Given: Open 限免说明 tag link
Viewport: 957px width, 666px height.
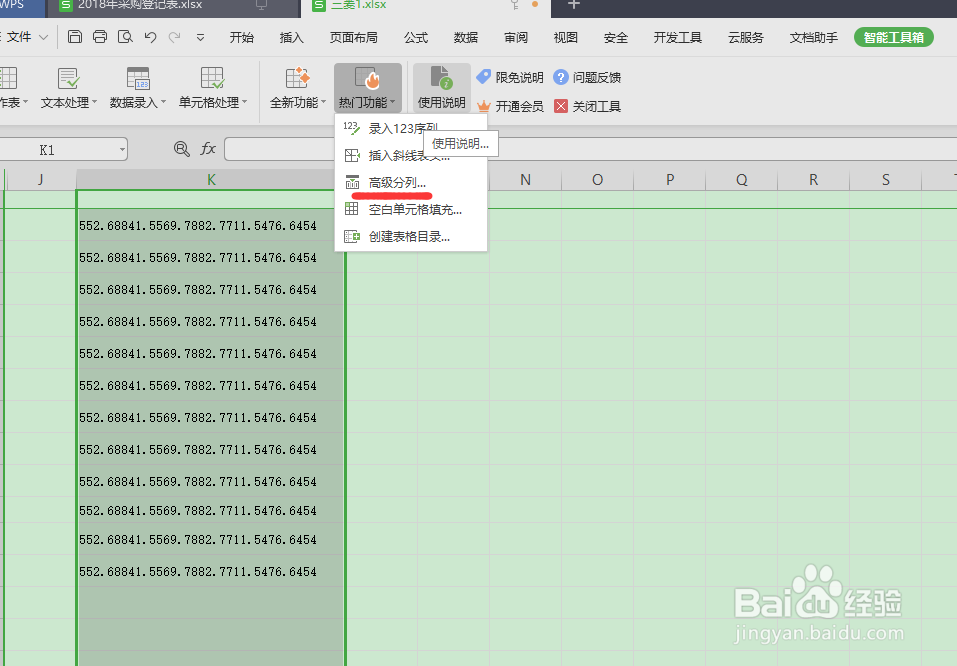Looking at the screenshot, I should (x=510, y=78).
